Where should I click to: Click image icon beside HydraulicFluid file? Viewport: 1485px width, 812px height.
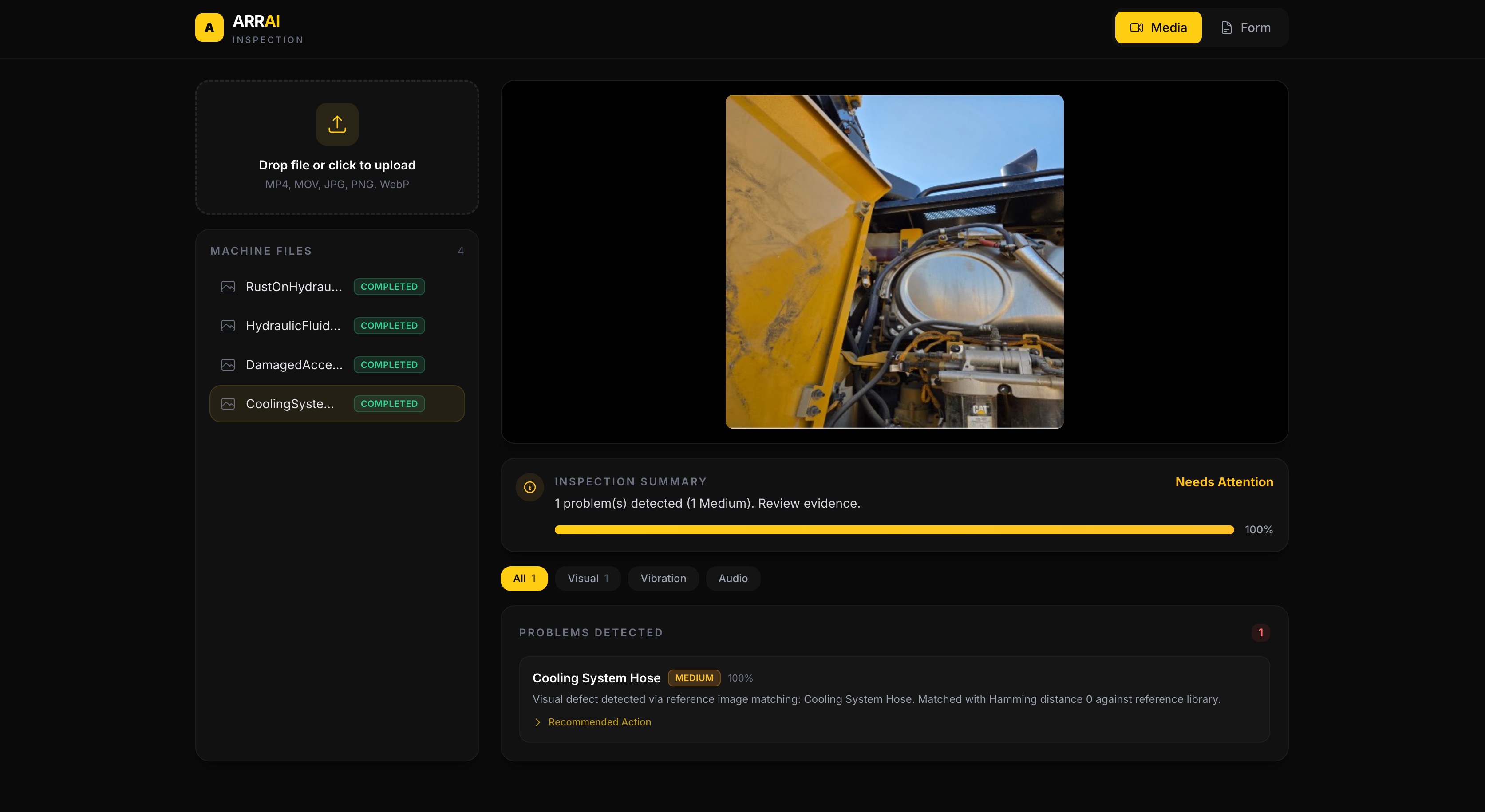tap(228, 326)
